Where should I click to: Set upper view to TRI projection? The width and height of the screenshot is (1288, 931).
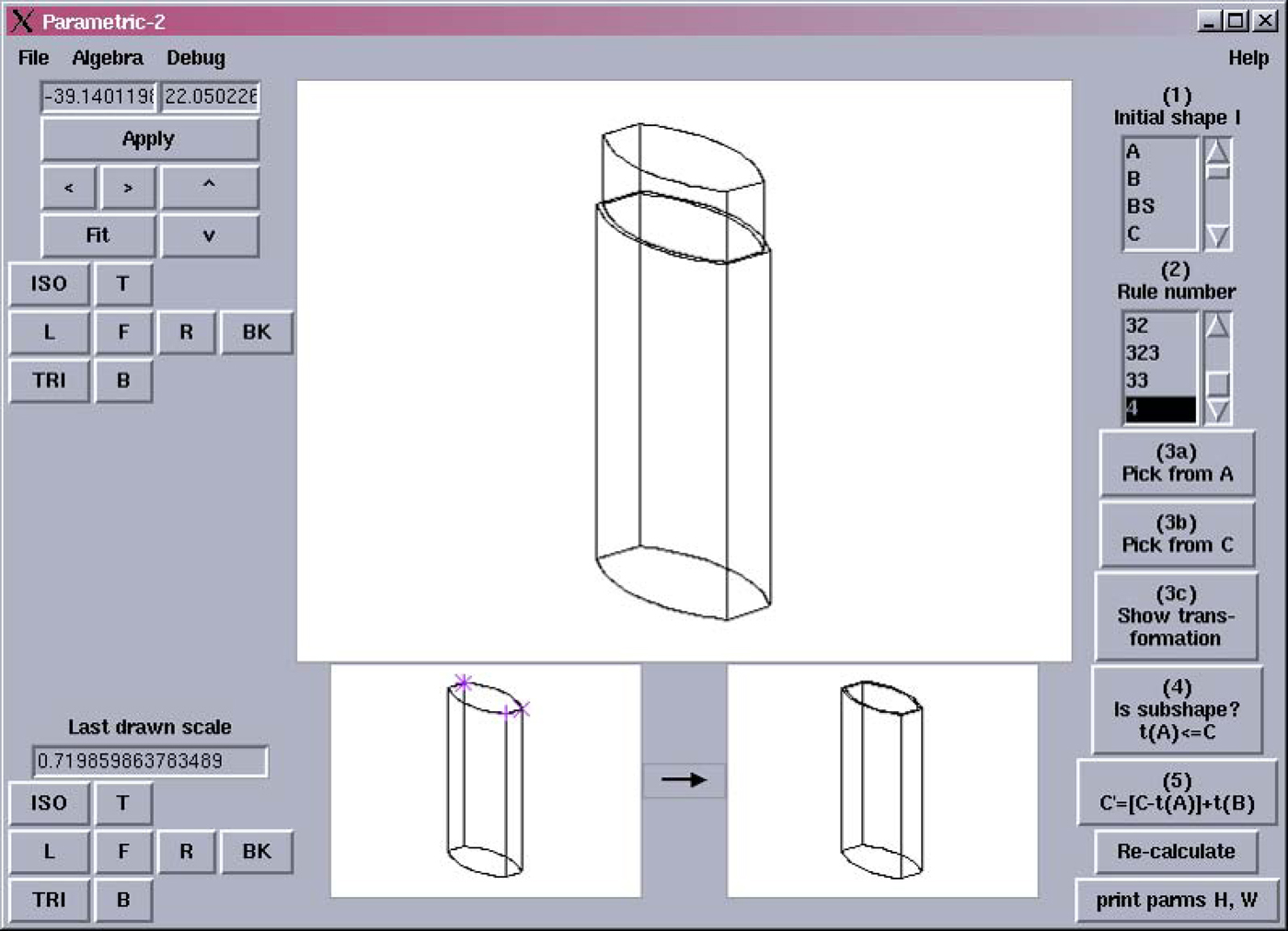(x=49, y=380)
